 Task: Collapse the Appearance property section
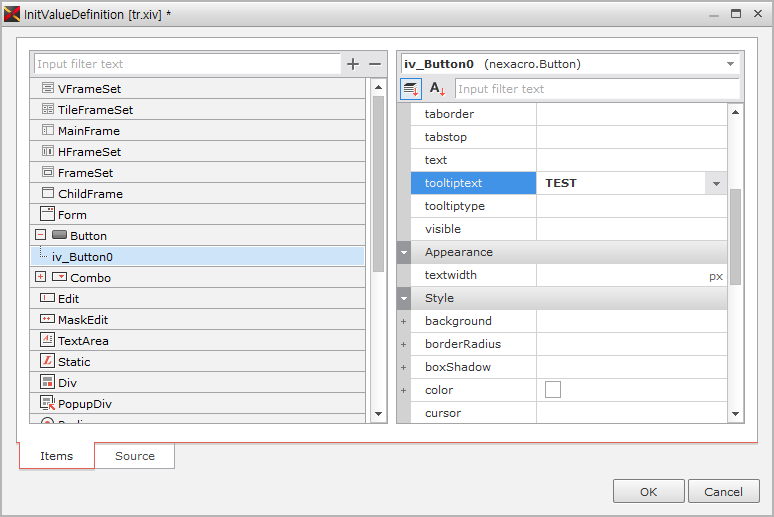404,252
